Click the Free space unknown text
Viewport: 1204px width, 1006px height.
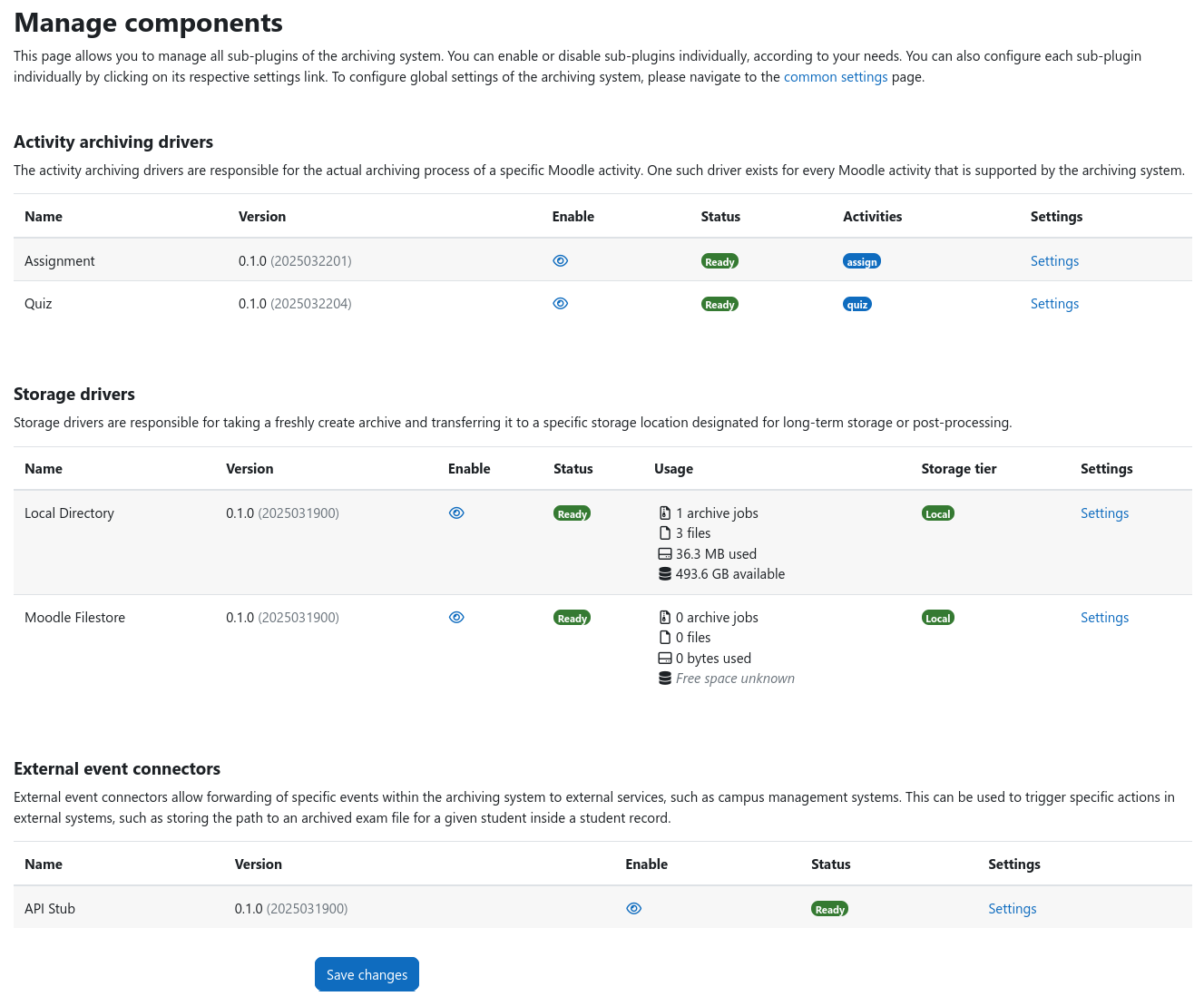(735, 679)
